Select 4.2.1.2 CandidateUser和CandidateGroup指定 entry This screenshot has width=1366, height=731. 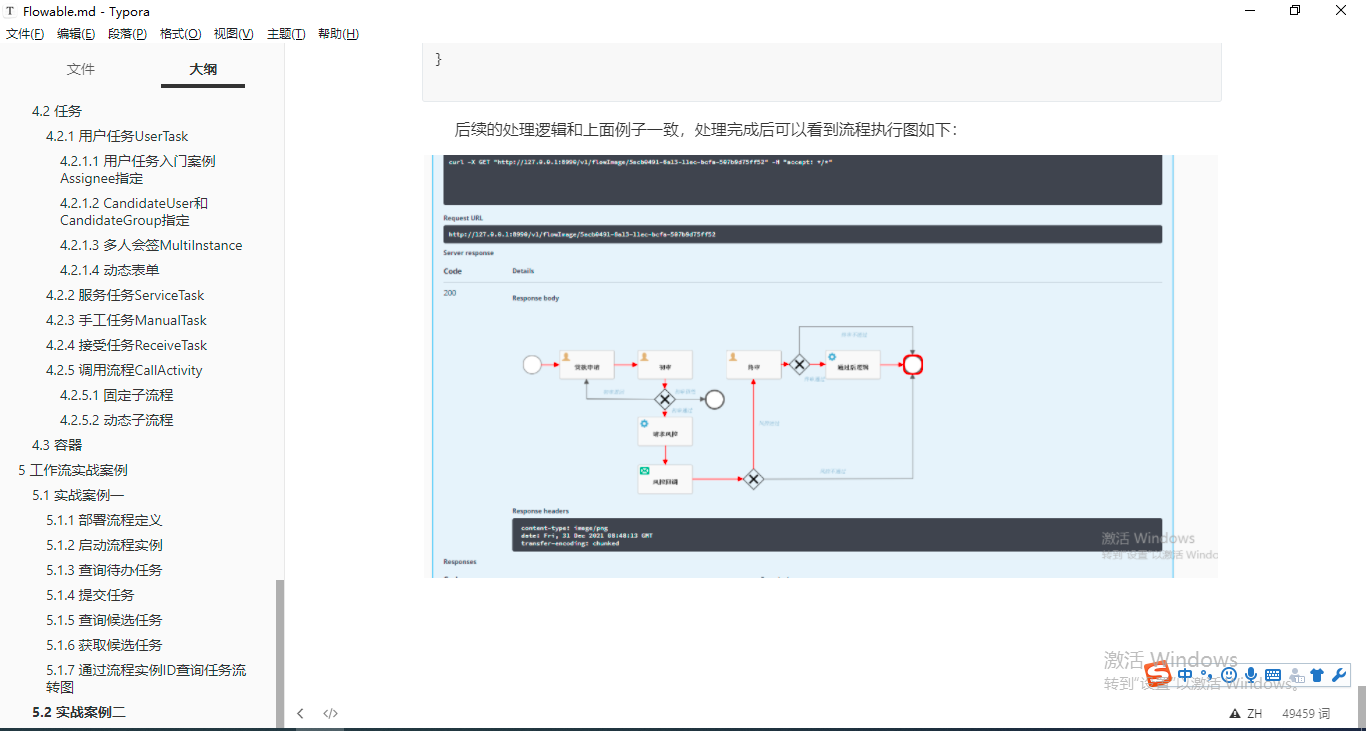pyautogui.click(x=134, y=211)
